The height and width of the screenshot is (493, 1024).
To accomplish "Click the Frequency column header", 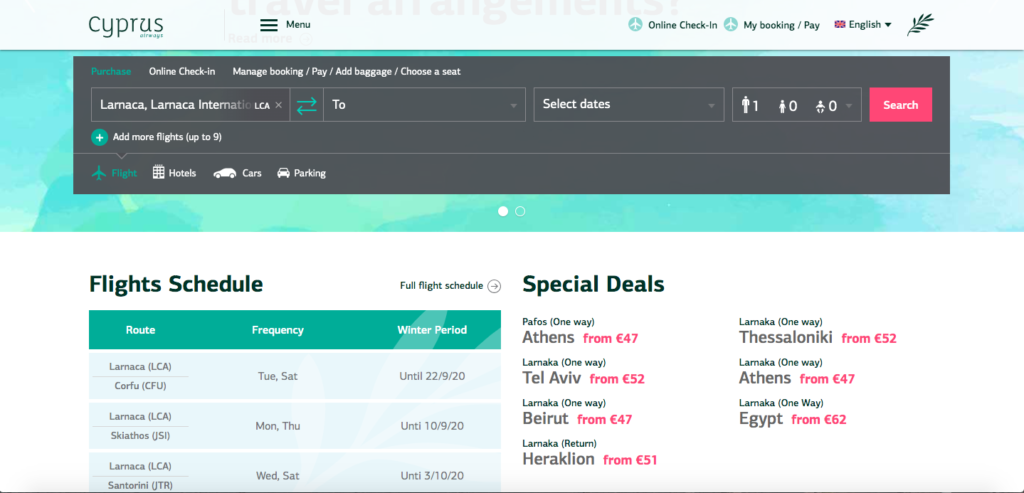I will click(x=278, y=330).
